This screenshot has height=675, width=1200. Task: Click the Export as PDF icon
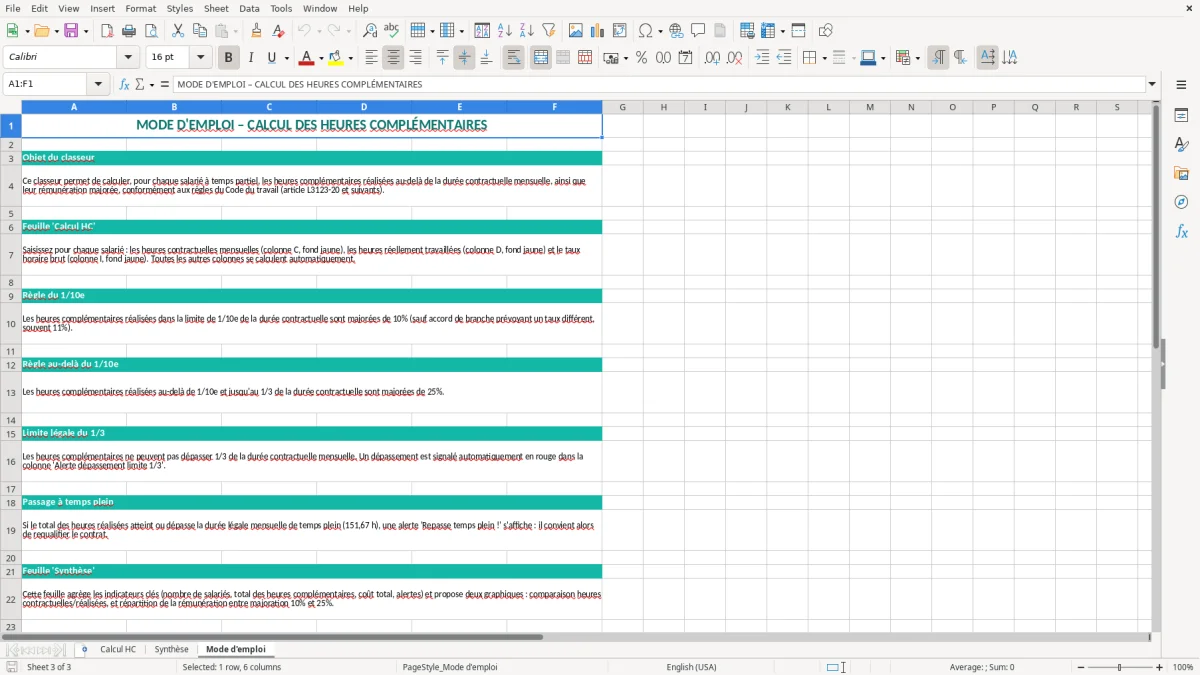tap(107, 31)
